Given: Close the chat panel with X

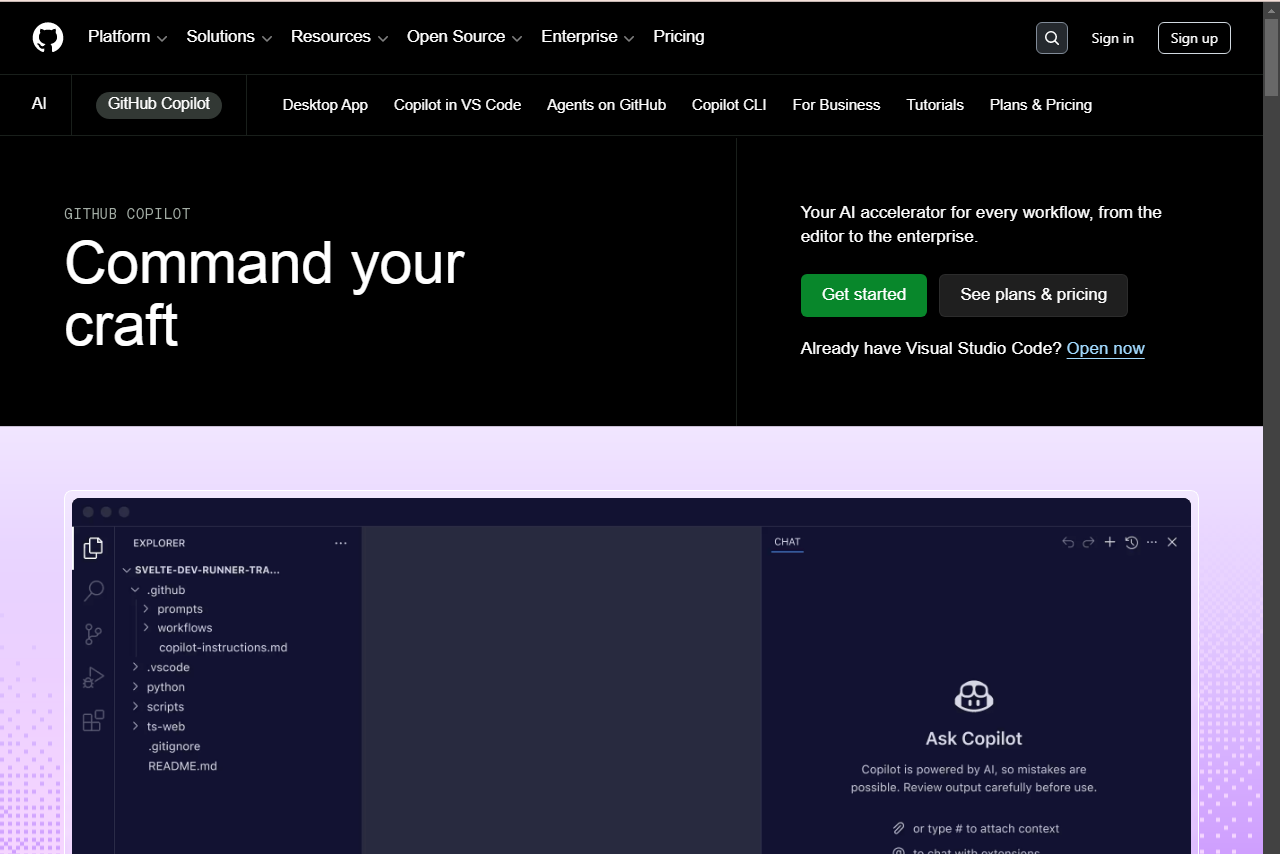Looking at the screenshot, I should pyautogui.click(x=1172, y=542).
